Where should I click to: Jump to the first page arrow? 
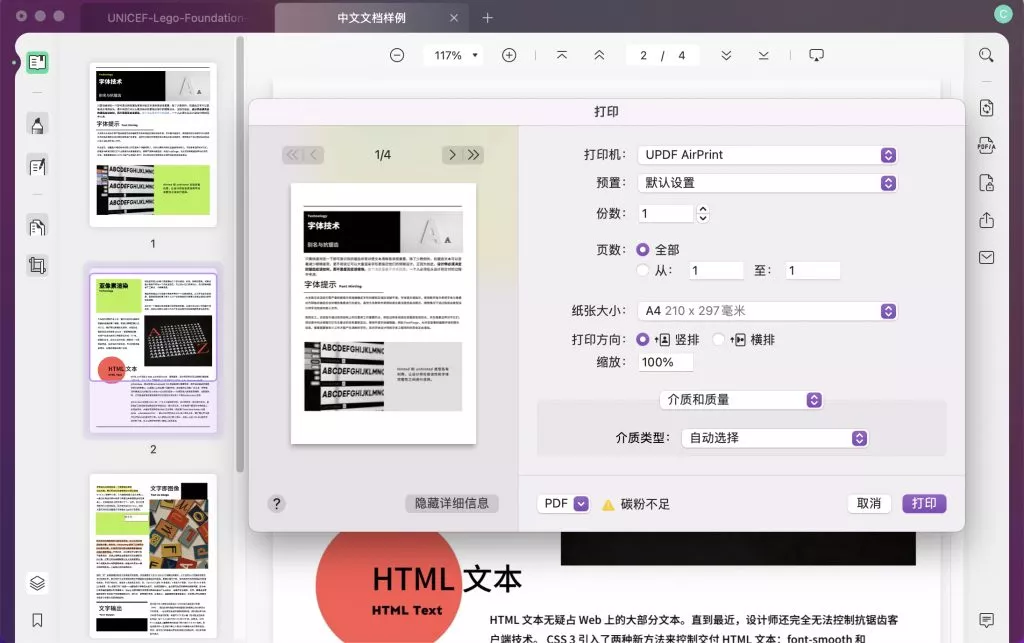562,55
